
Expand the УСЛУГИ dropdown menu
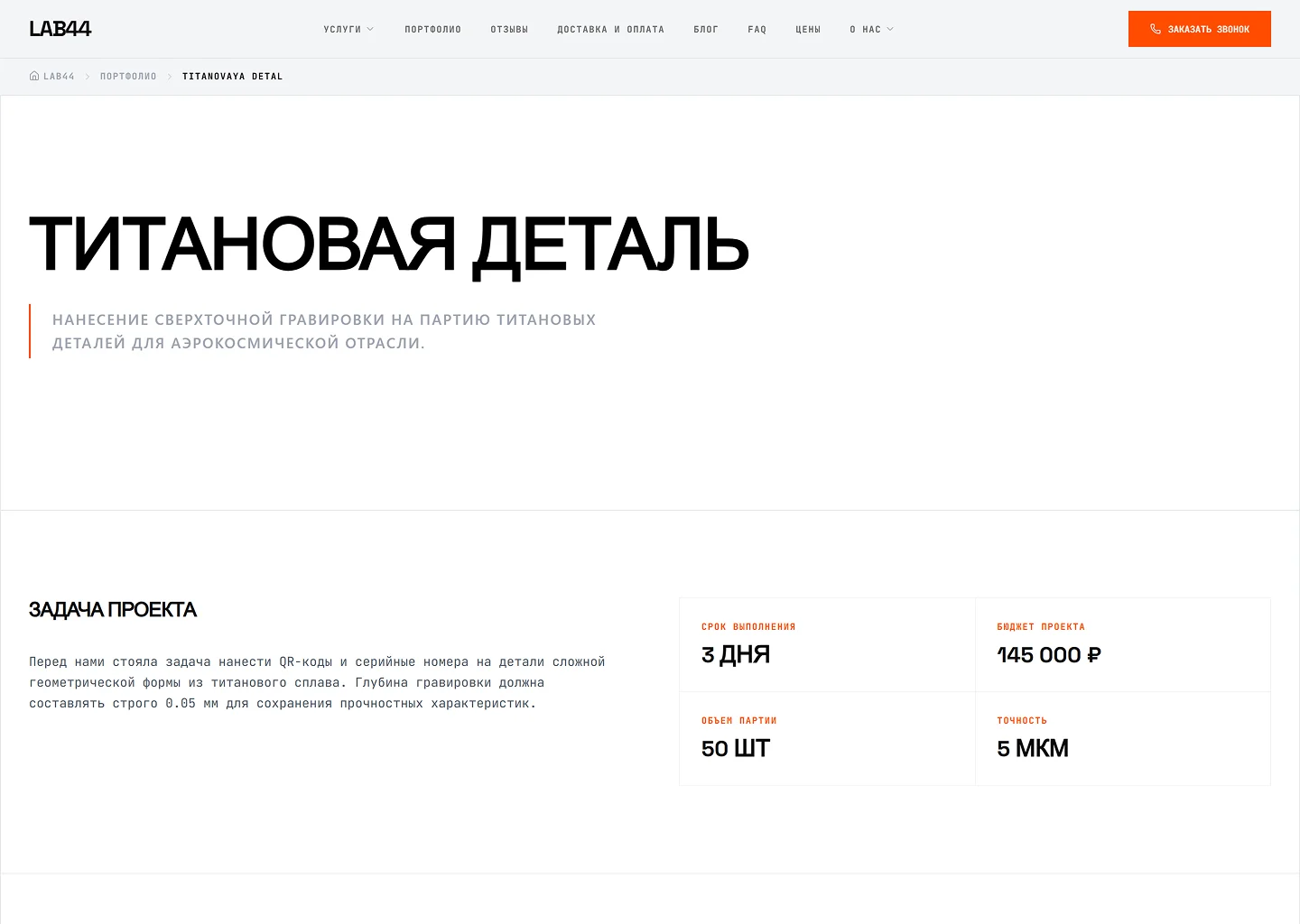coord(343,28)
